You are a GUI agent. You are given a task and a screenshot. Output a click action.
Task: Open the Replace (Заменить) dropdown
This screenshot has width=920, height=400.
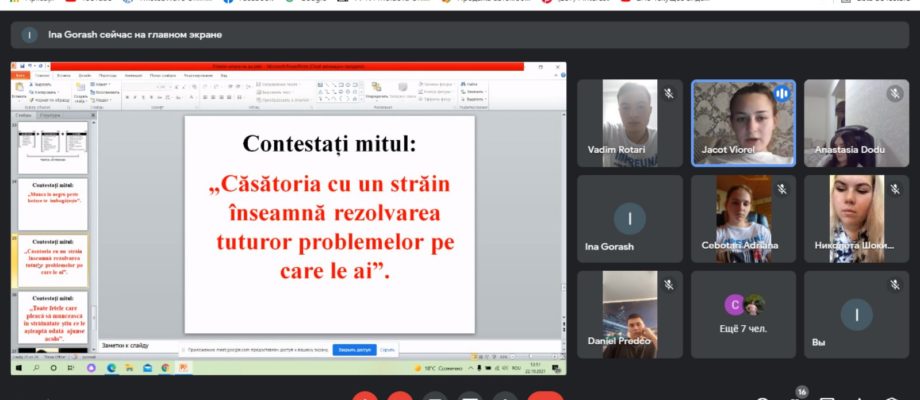click(x=473, y=91)
